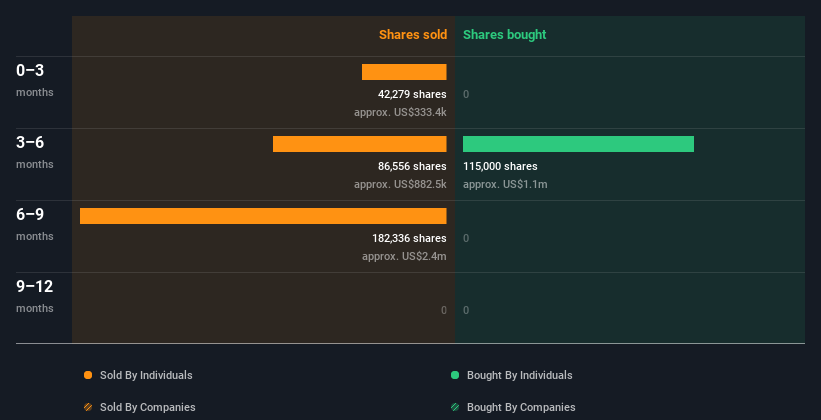Toggle the Bought By Individuals legend label
821x420 pixels.
519,375
